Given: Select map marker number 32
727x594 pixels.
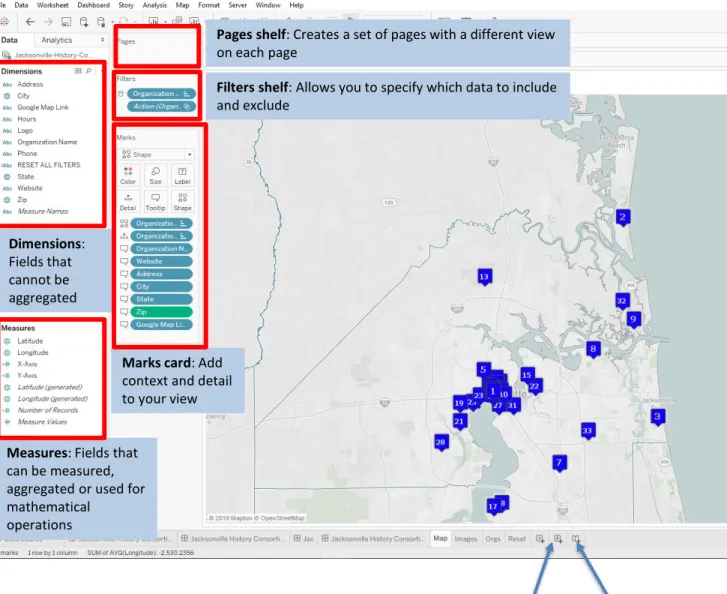Looking at the screenshot, I should [x=622, y=301].
